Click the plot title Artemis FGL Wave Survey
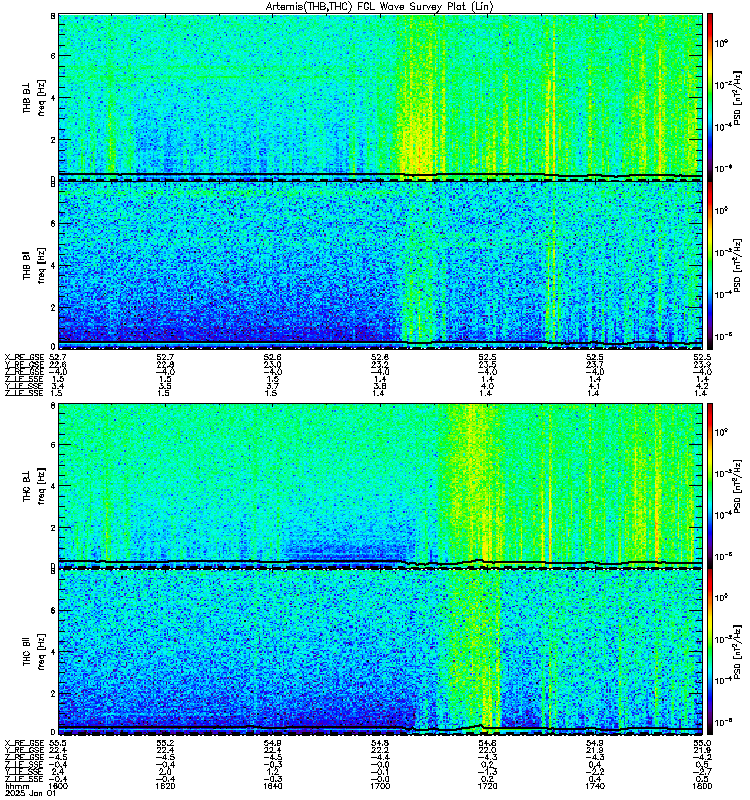 [x=379, y=7]
